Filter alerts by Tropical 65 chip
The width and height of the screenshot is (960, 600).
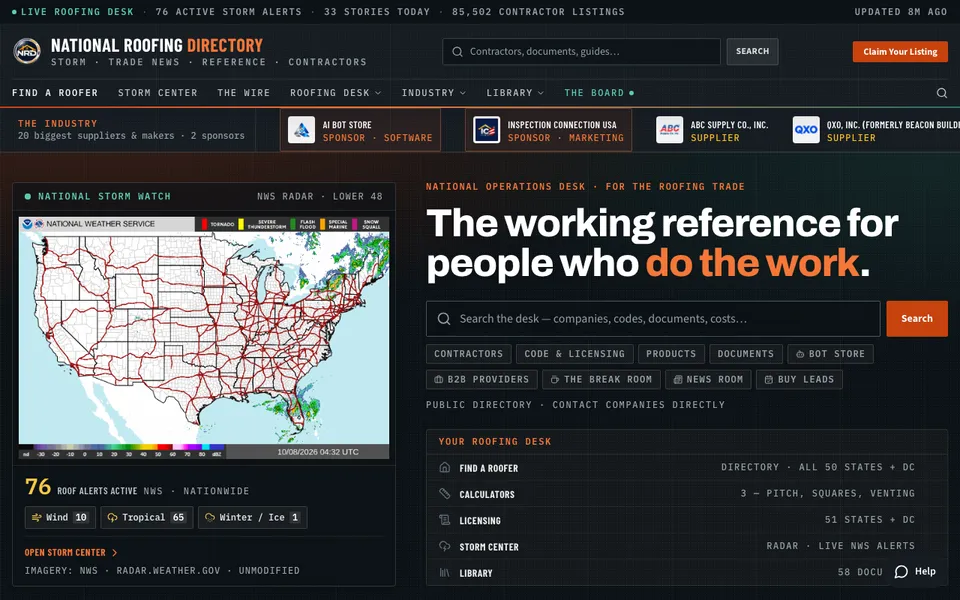147,517
